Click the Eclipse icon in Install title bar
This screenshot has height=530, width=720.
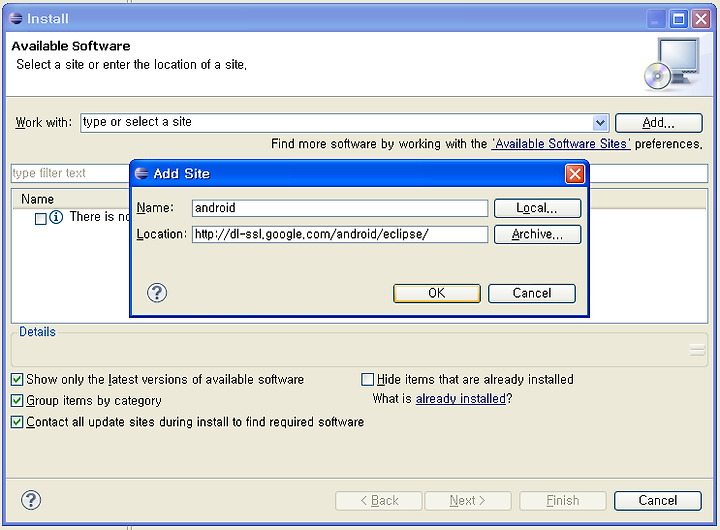coord(16,18)
